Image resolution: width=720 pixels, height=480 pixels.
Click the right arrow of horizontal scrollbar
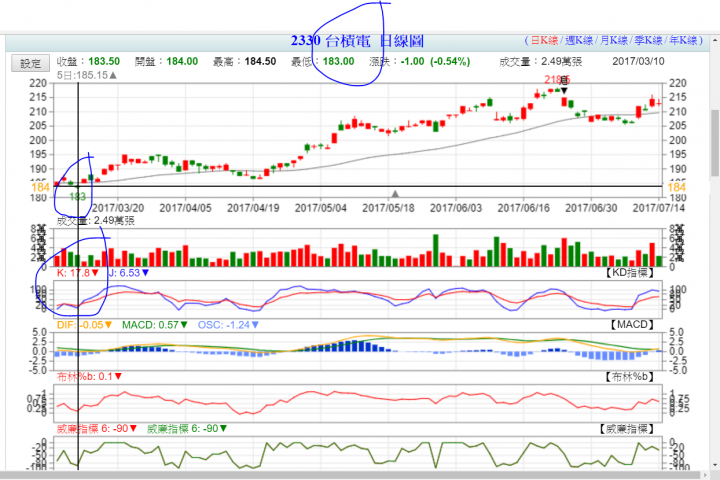click(x=706, y=475)
